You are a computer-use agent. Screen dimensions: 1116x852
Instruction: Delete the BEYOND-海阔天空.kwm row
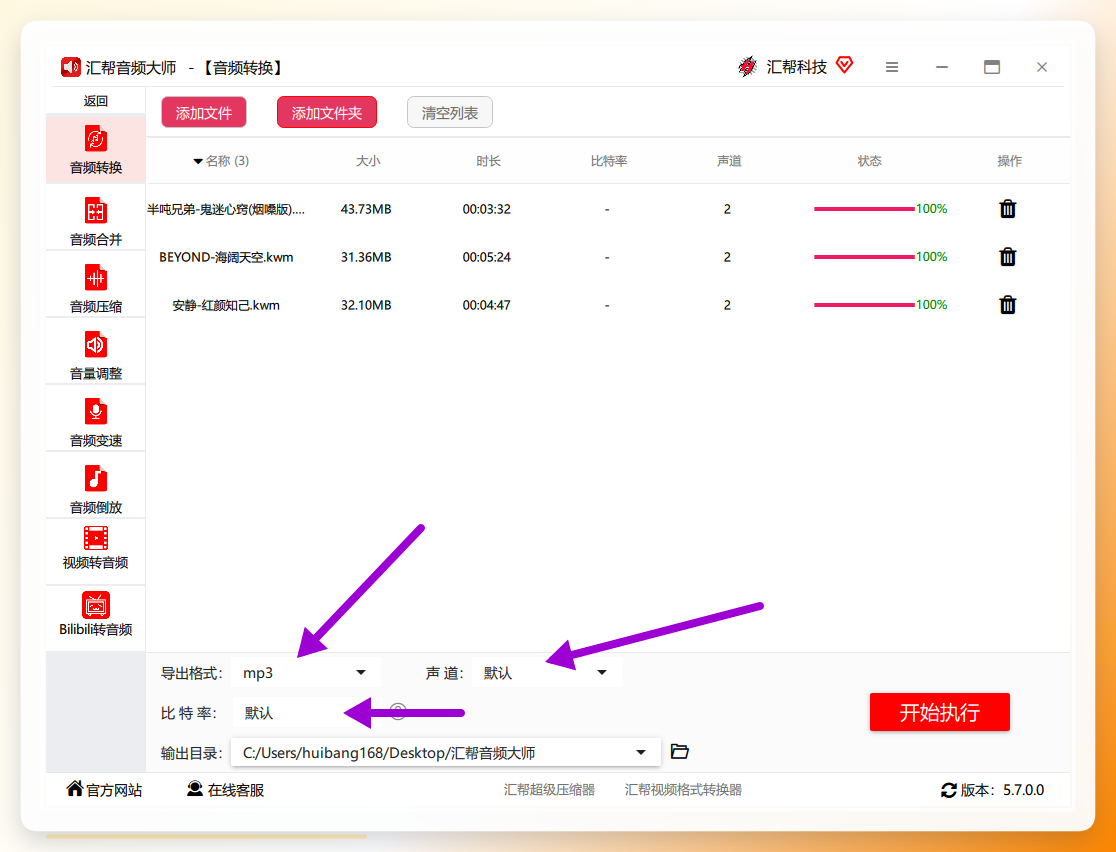1007,256
